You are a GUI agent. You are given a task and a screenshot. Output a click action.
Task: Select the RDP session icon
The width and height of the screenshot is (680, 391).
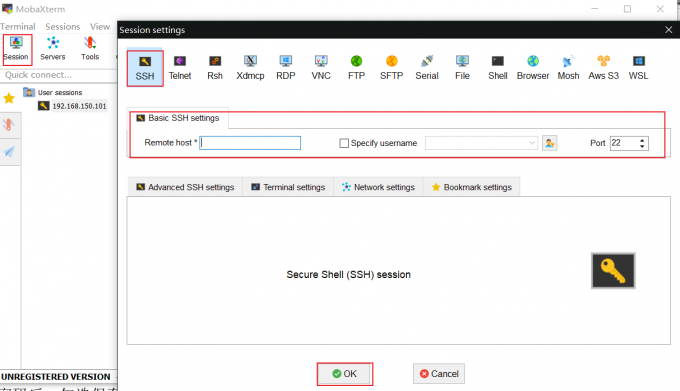coord(286,68)
